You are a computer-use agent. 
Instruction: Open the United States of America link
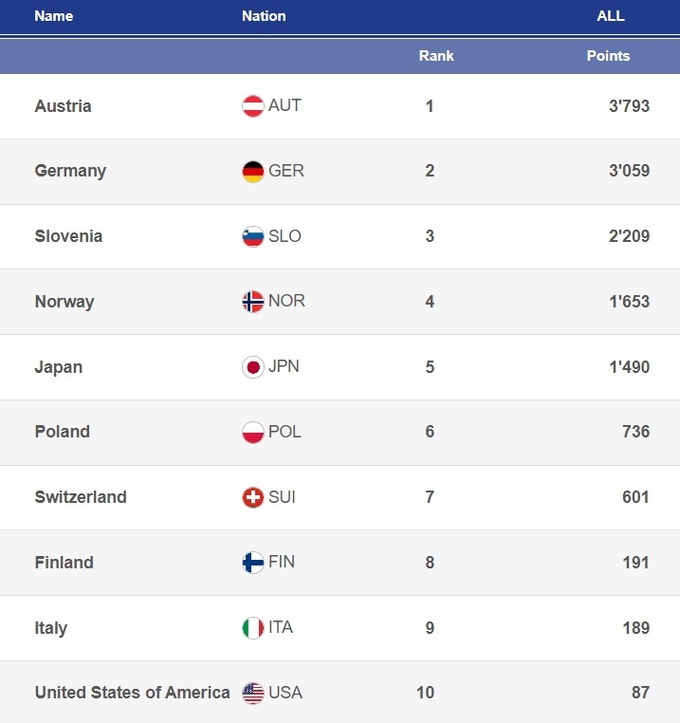(x=132, y=692)
